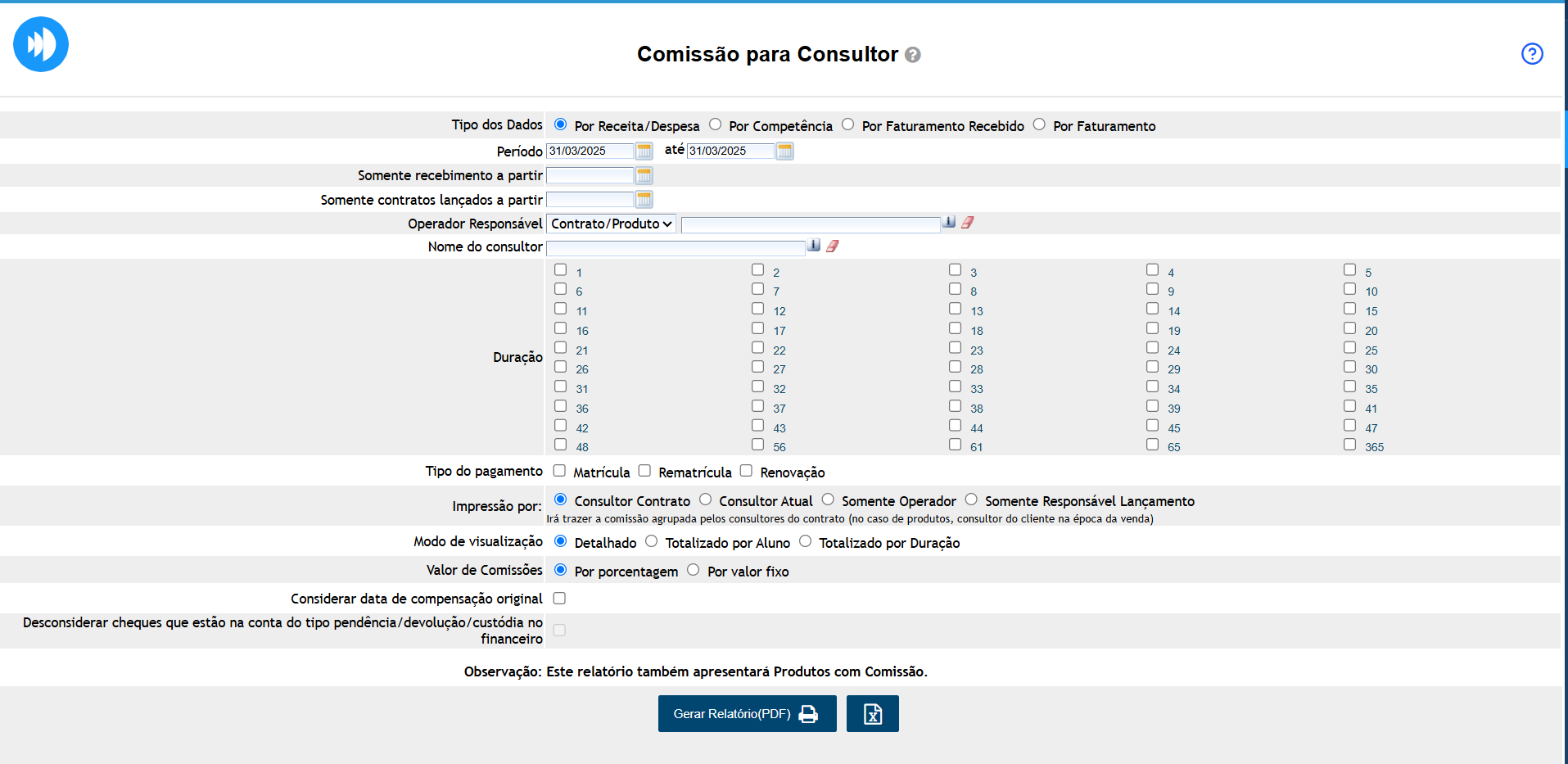
Task: Open the calendar for Período start date
Action: pyautogui.click(x=644, y=151)
